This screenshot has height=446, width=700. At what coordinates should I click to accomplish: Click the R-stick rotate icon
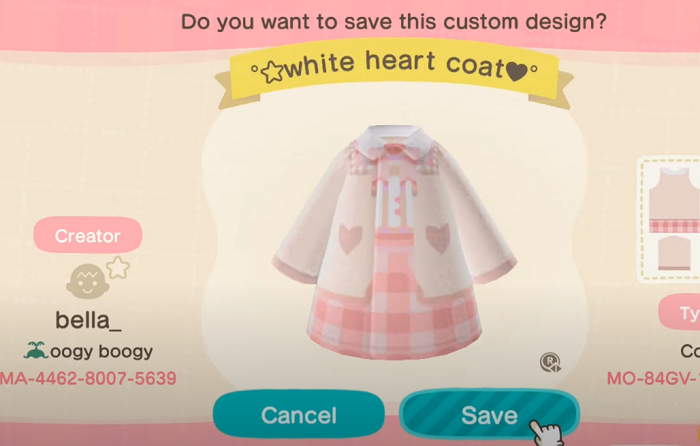[550, 362]
